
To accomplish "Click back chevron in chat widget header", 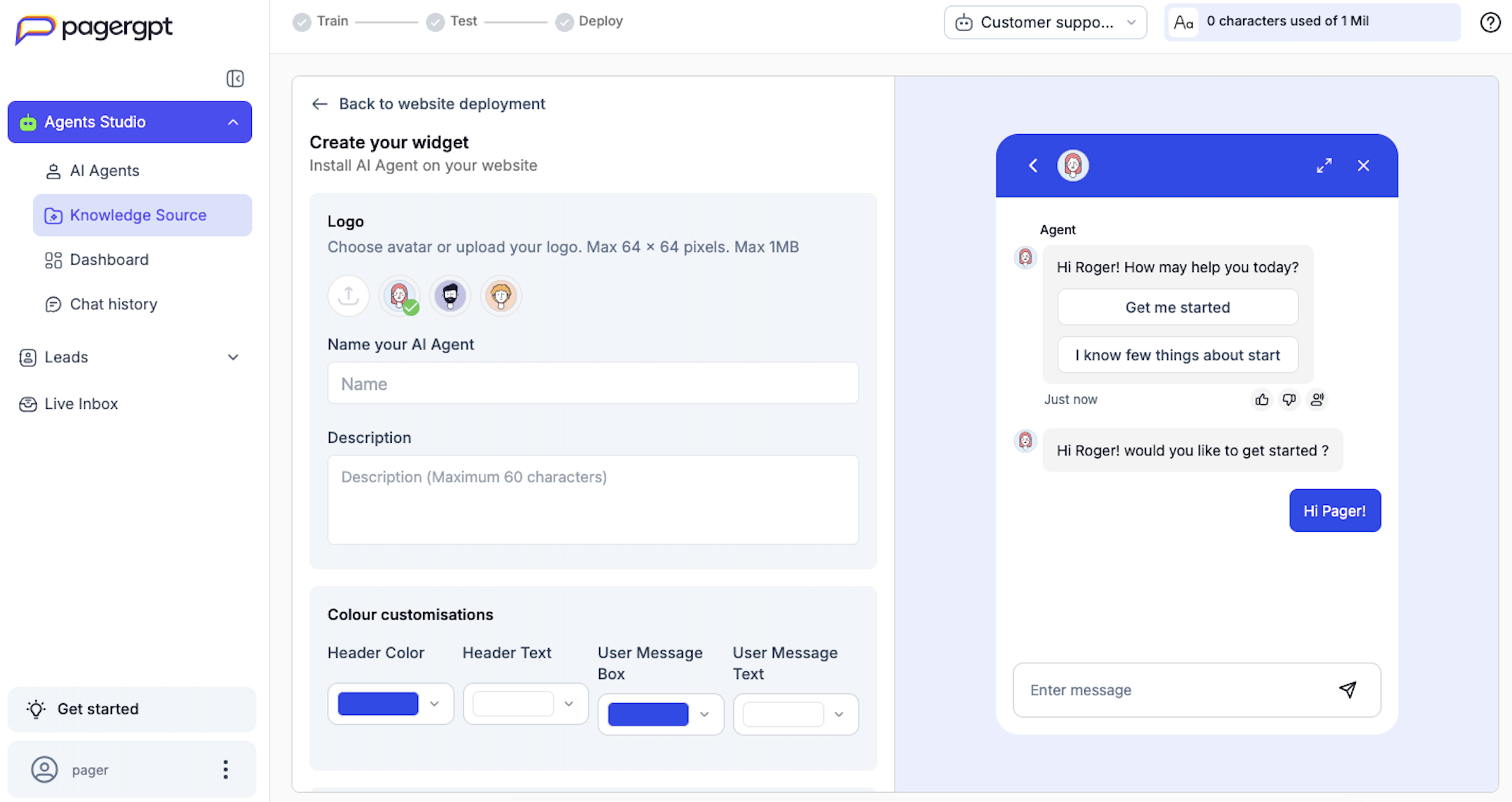I will click(x=1033, y=166).
